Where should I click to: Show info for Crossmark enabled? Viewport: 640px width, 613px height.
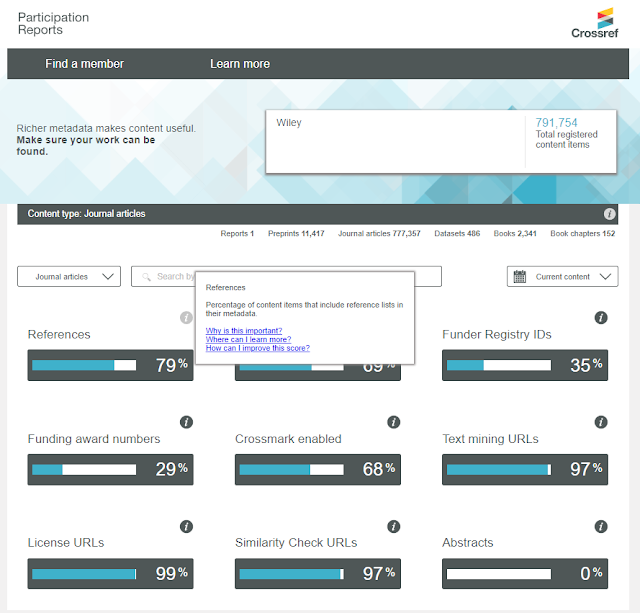393,422
